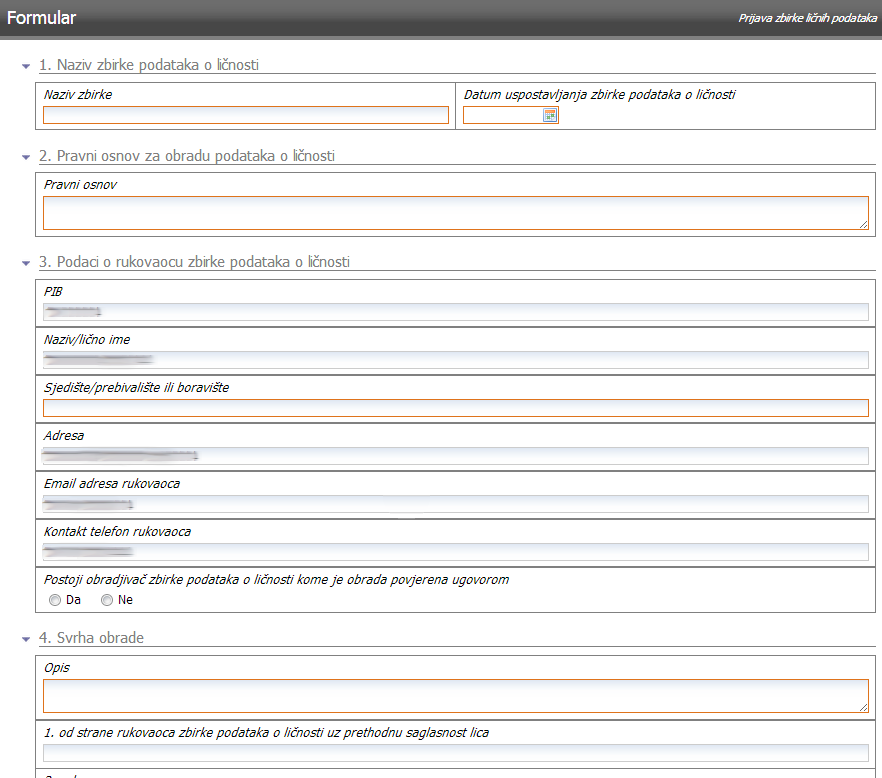Collapse section 2 Pravni osnov za obradu

tap(26, 157)
